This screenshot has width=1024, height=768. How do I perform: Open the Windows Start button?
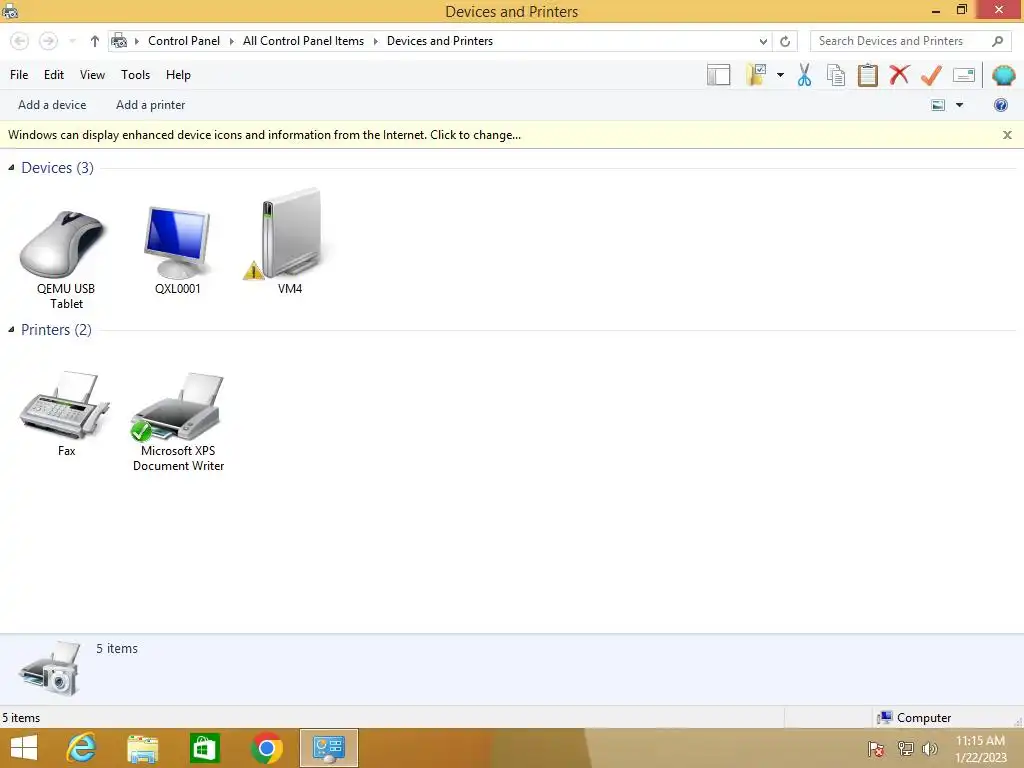[x=24, y=748]
